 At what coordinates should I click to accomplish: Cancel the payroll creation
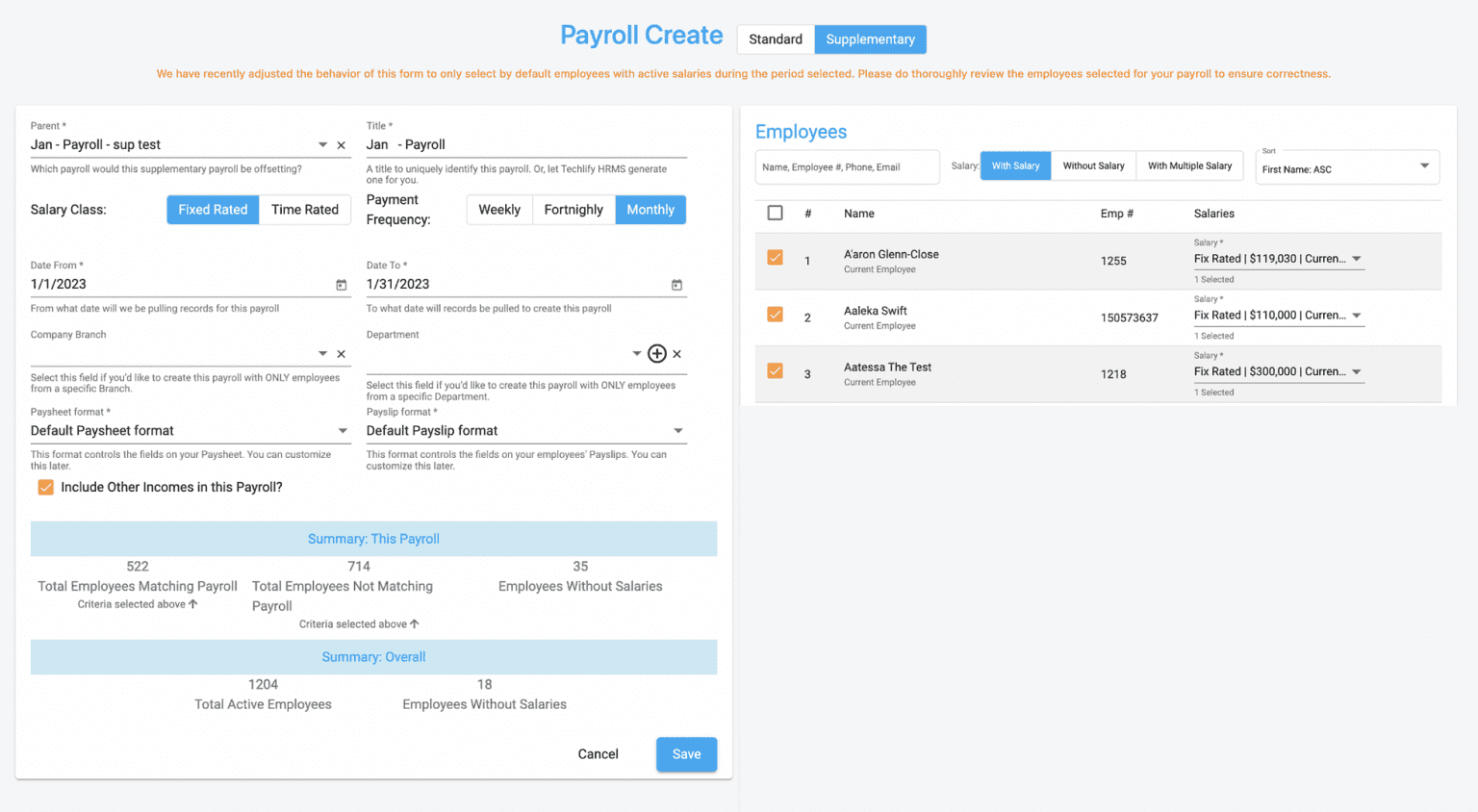click(598, 754)
